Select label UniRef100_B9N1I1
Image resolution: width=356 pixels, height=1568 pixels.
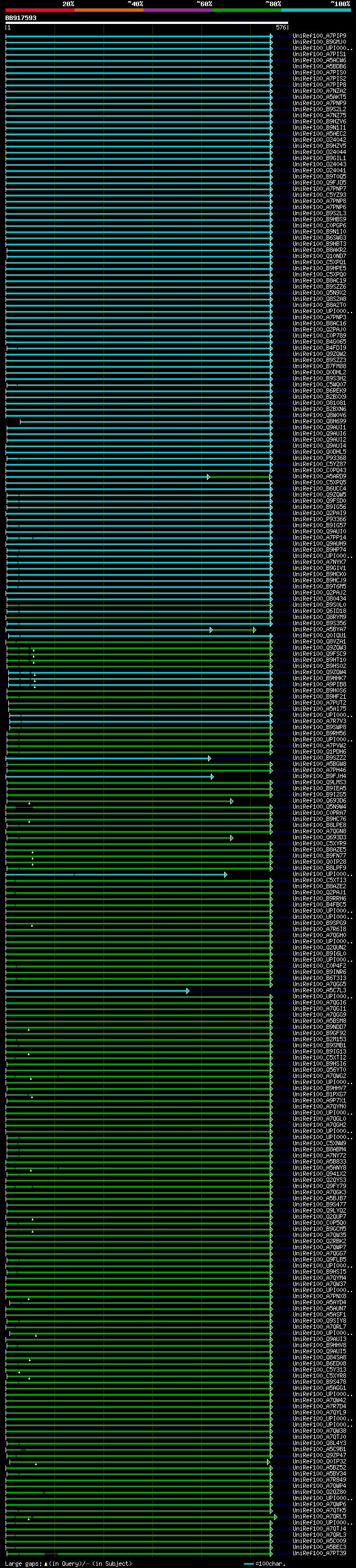pos(319,127)
